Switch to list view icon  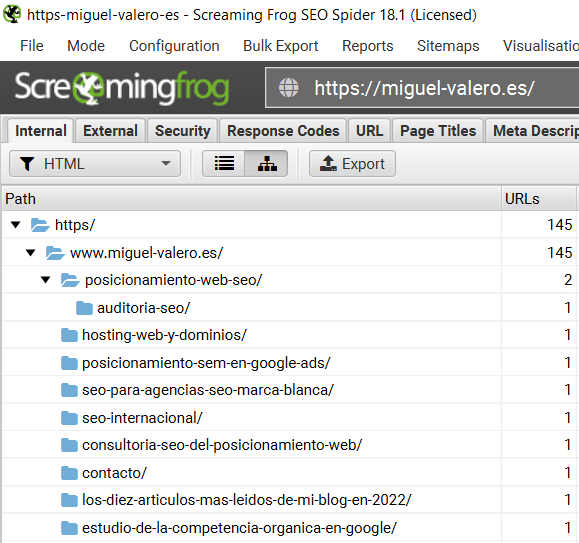click(224, 164)
